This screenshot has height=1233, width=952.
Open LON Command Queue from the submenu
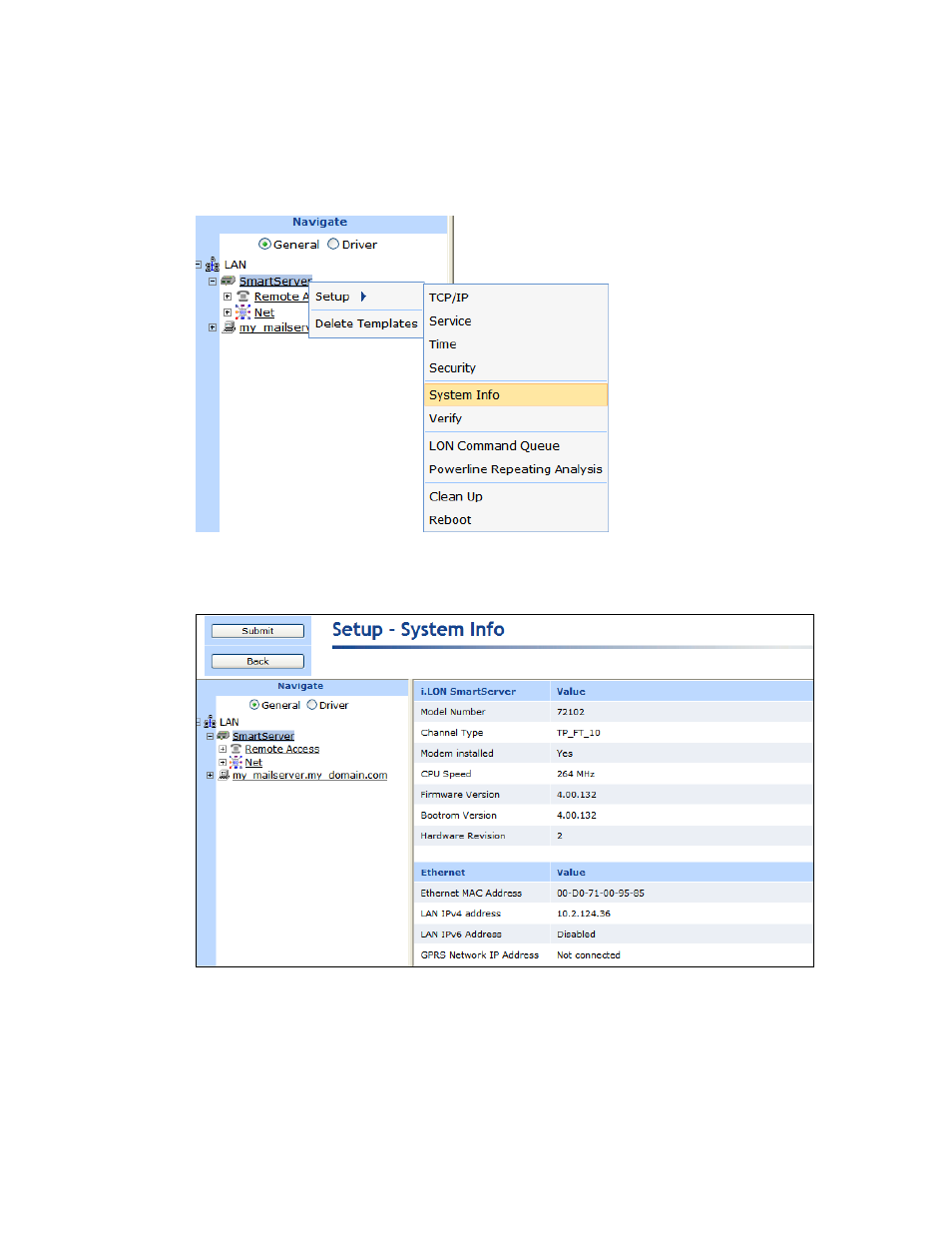[516, 446]
